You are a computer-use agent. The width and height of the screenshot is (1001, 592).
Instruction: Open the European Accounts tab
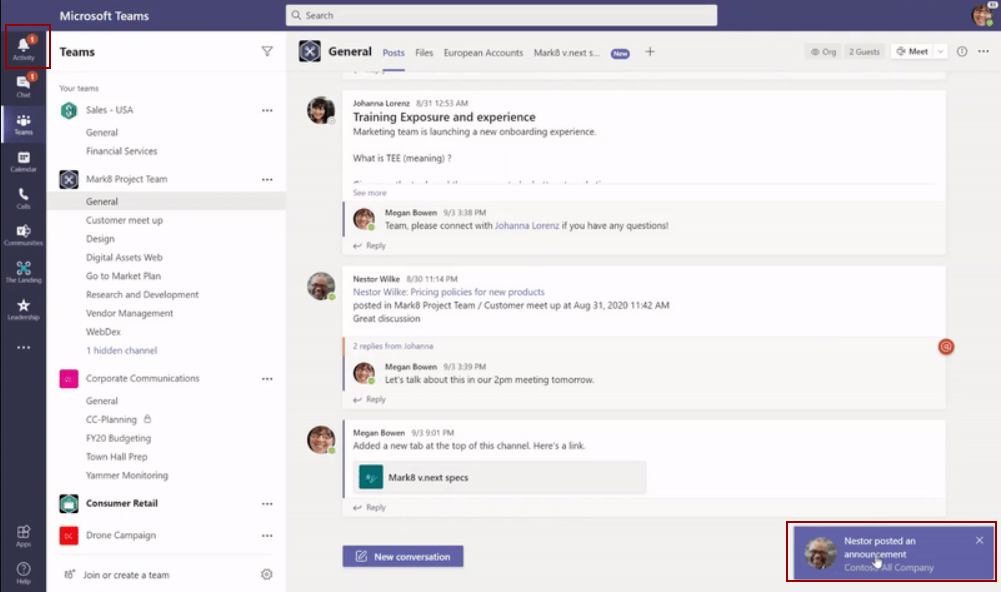(x=483, y=53)
